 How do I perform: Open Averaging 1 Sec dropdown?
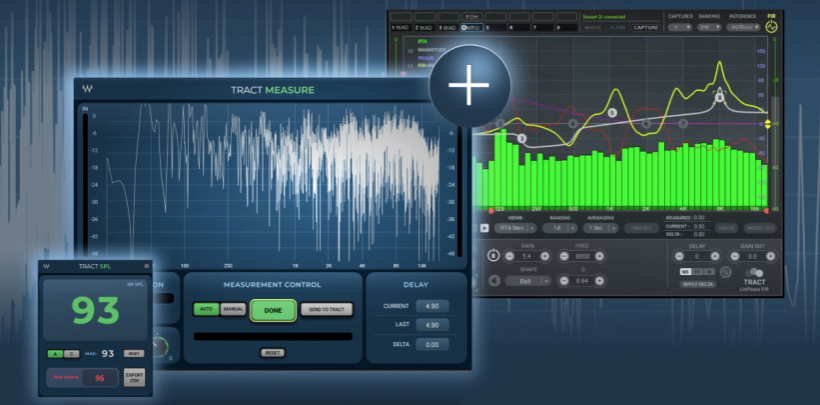[601, 228]
